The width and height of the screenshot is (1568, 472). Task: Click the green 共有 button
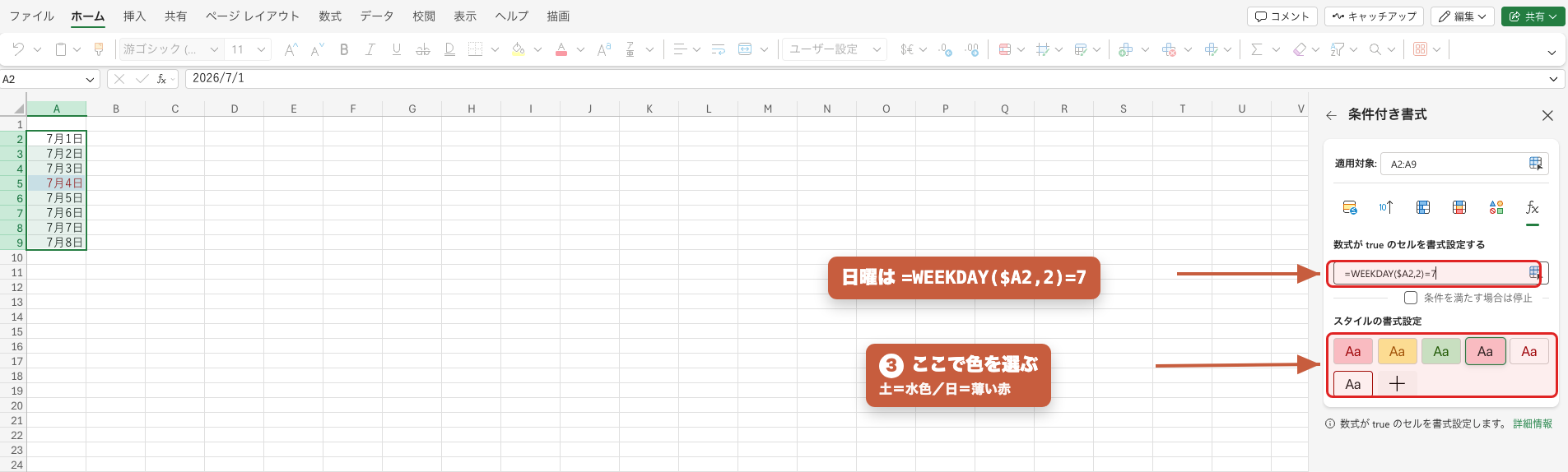(x=1533, y=16)
